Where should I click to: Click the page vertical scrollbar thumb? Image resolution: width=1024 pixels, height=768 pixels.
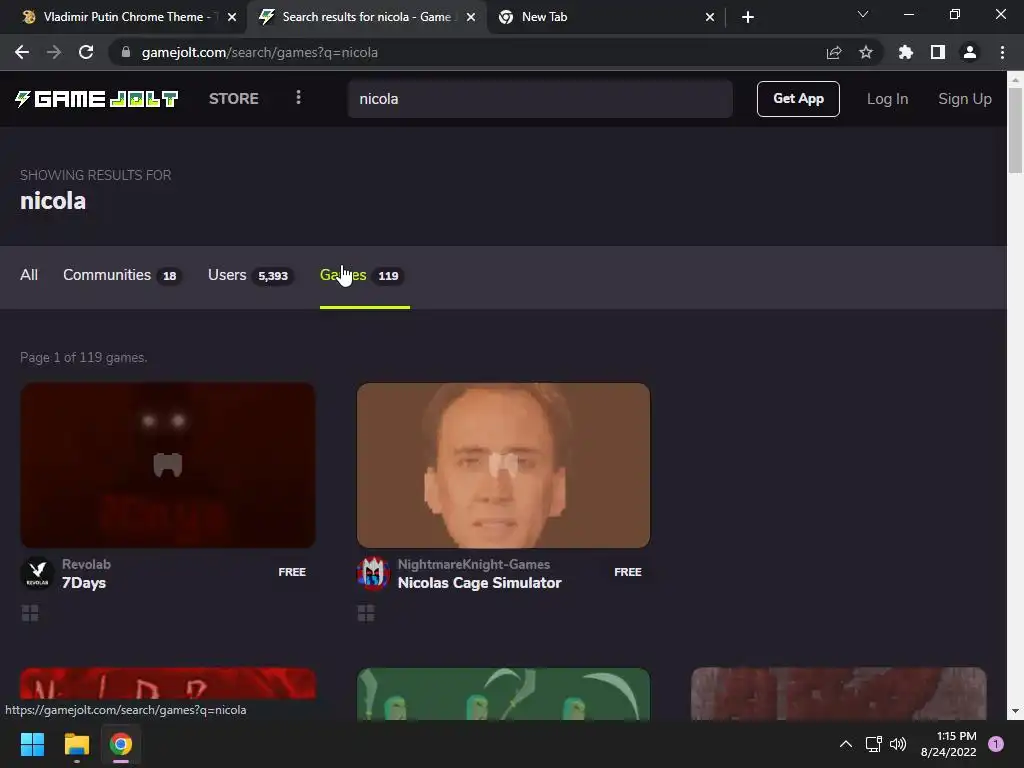[1016, 131]
